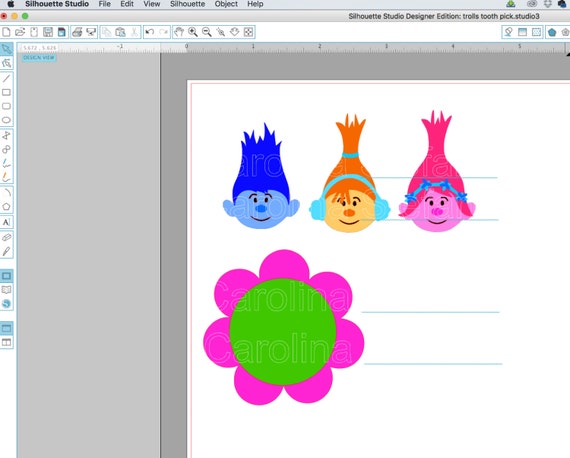Viewport: 570px width, 458px height.
Task: Click the Drag Zoom icon
Action: pyautogui.click(x=234, y=32)
